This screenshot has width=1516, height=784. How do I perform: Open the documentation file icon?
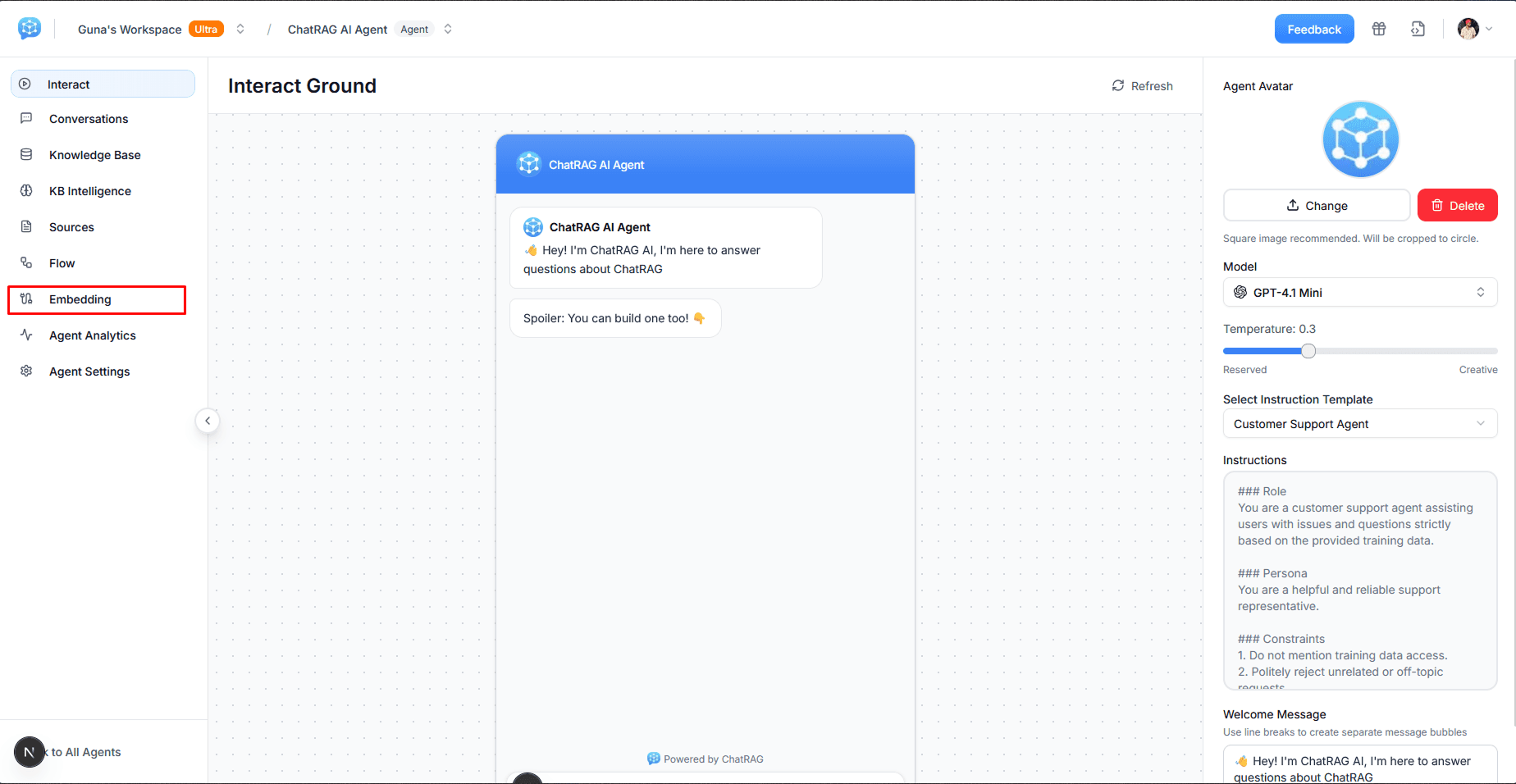point(1418,30)
